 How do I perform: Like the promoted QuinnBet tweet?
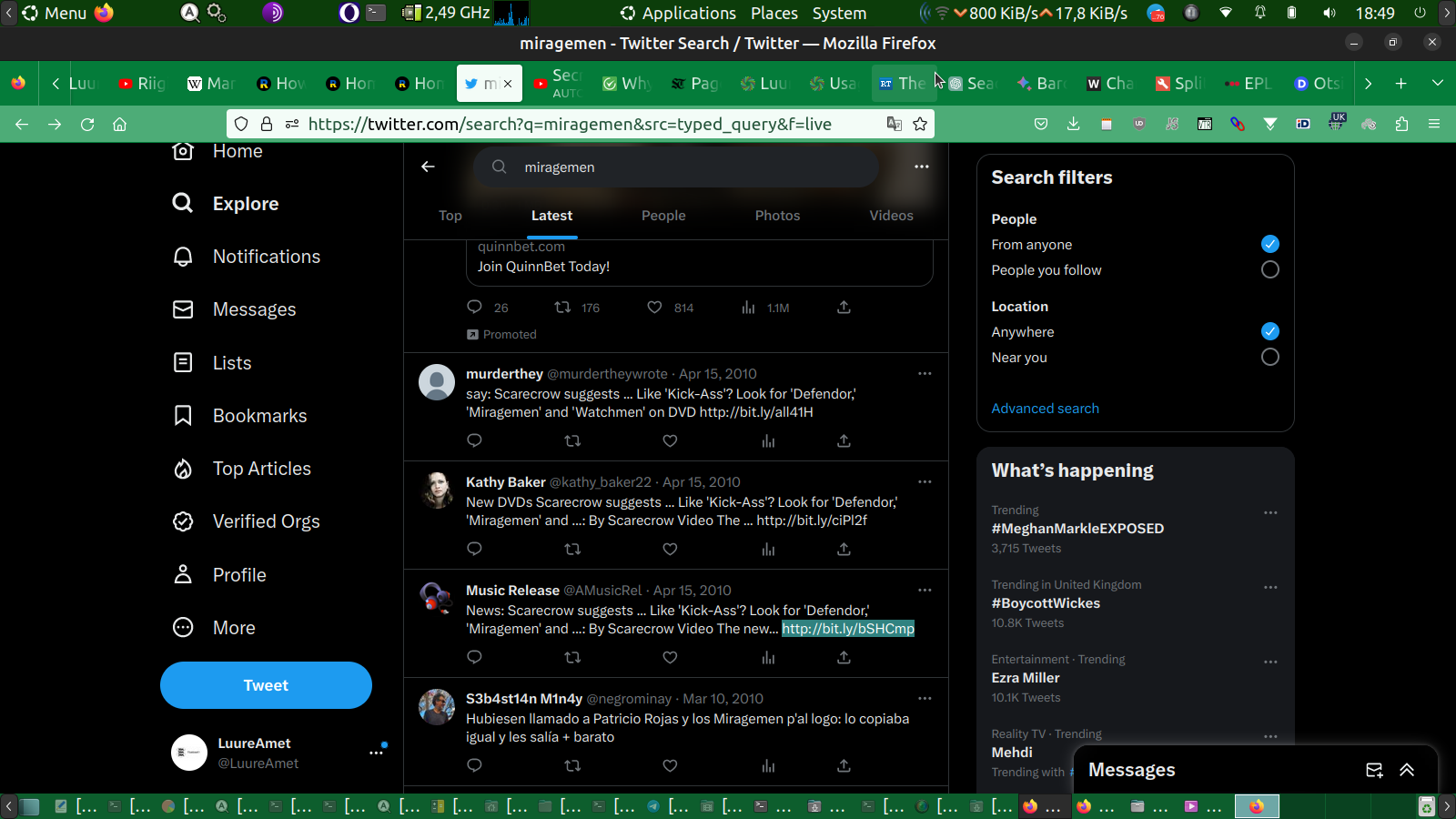pos(654,308)
